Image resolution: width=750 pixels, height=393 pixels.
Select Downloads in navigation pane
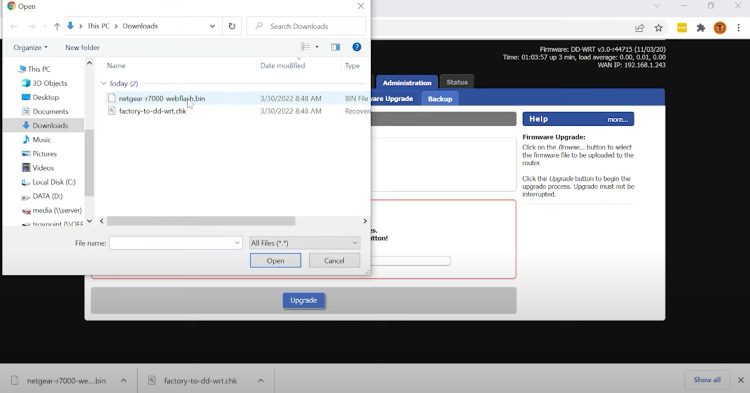pos(44,125)
